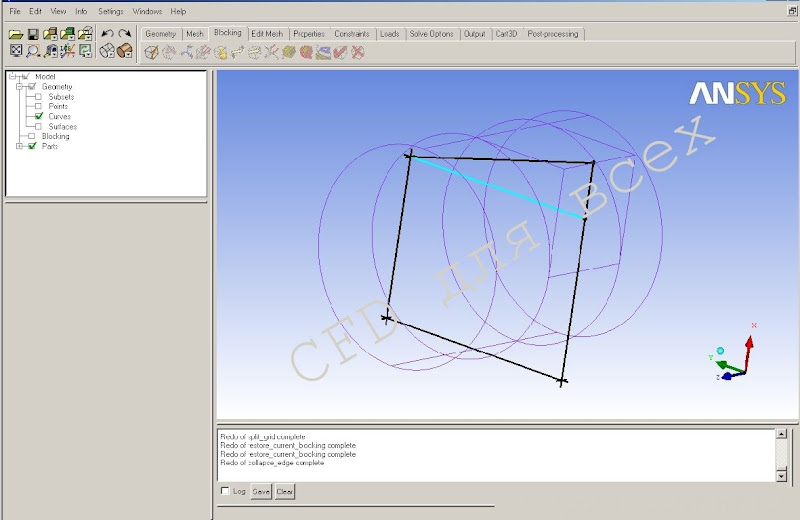Click the message log scrollbar down arrow
Viewport: 800px width, 520px height.
pos(781,475)
